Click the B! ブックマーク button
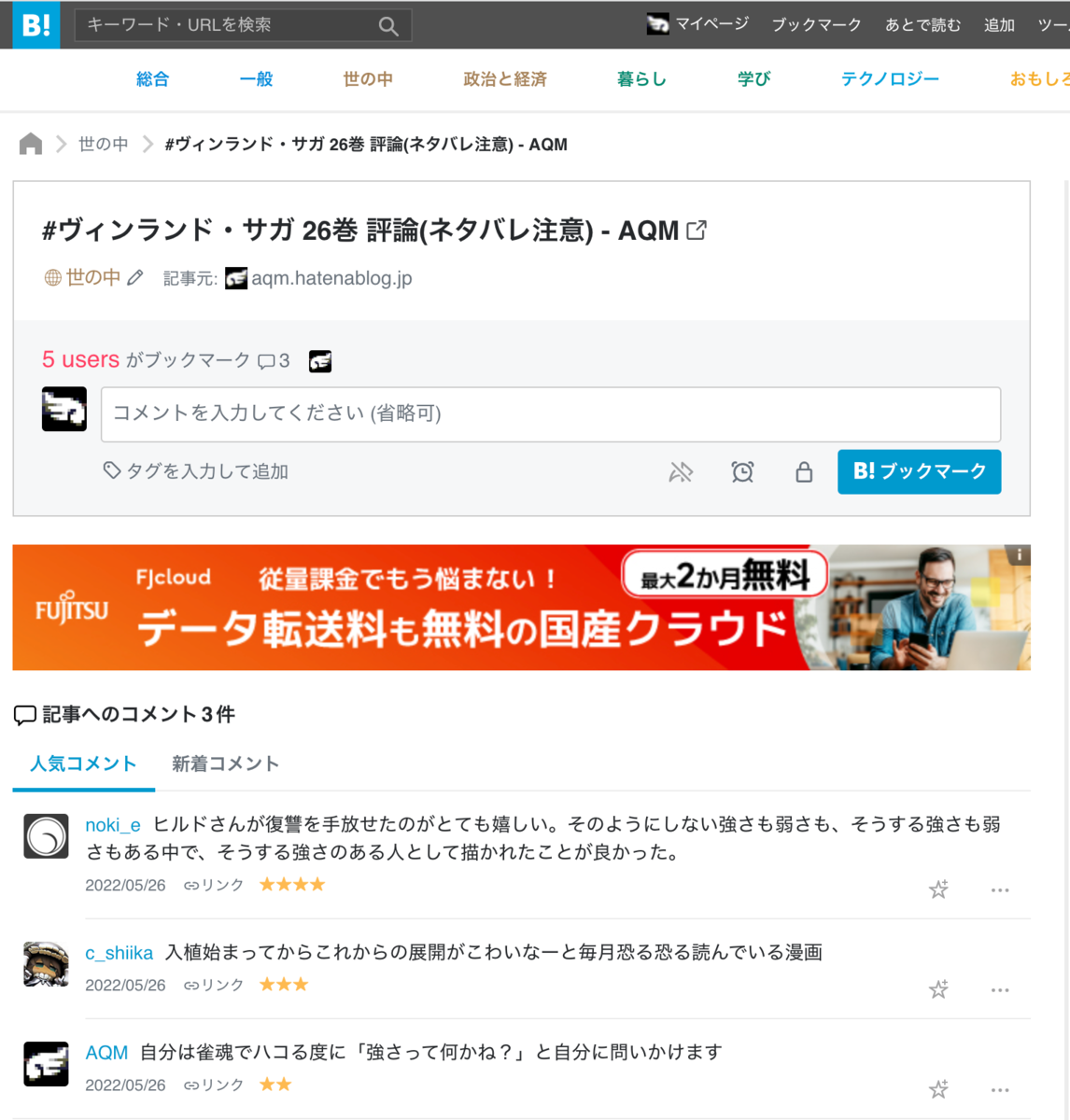The height and width of the screenshot is (1120, 1070). pos(919,471)
